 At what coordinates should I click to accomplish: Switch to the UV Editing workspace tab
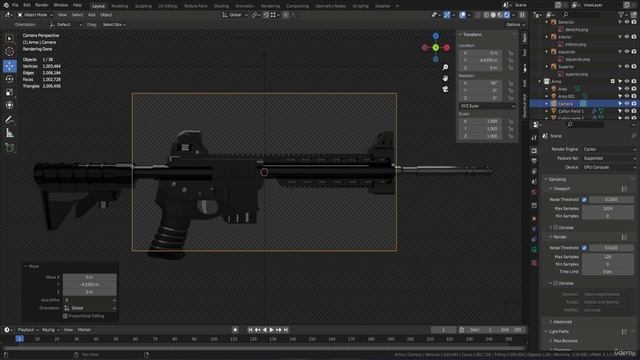point(168,6)
